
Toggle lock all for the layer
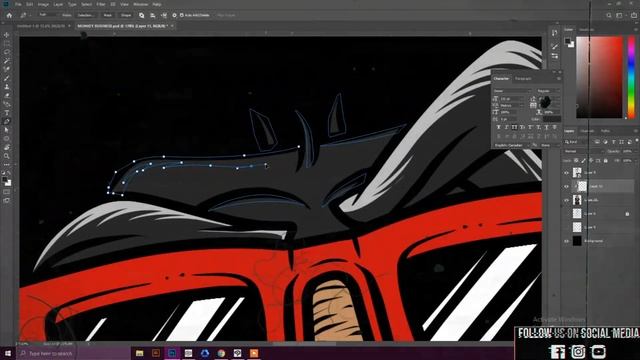(x=605, y=161)
